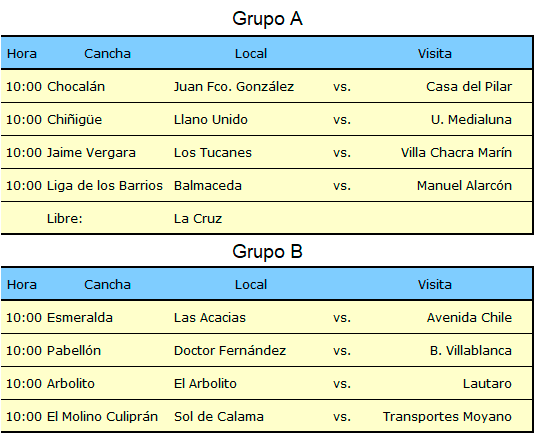Click the Grupo A heading
534x433 pixels.
coord(267,19)
